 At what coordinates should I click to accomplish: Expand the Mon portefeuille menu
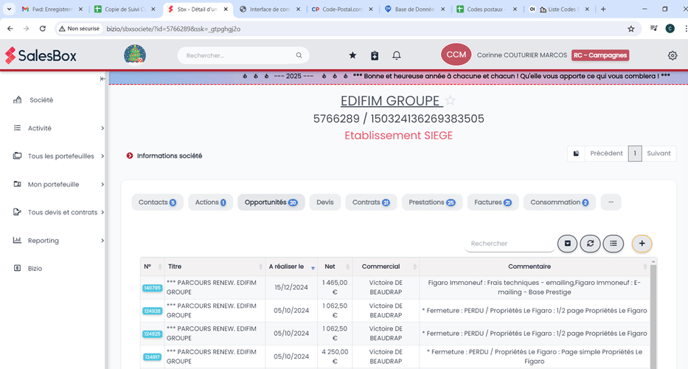pos(58,184)
